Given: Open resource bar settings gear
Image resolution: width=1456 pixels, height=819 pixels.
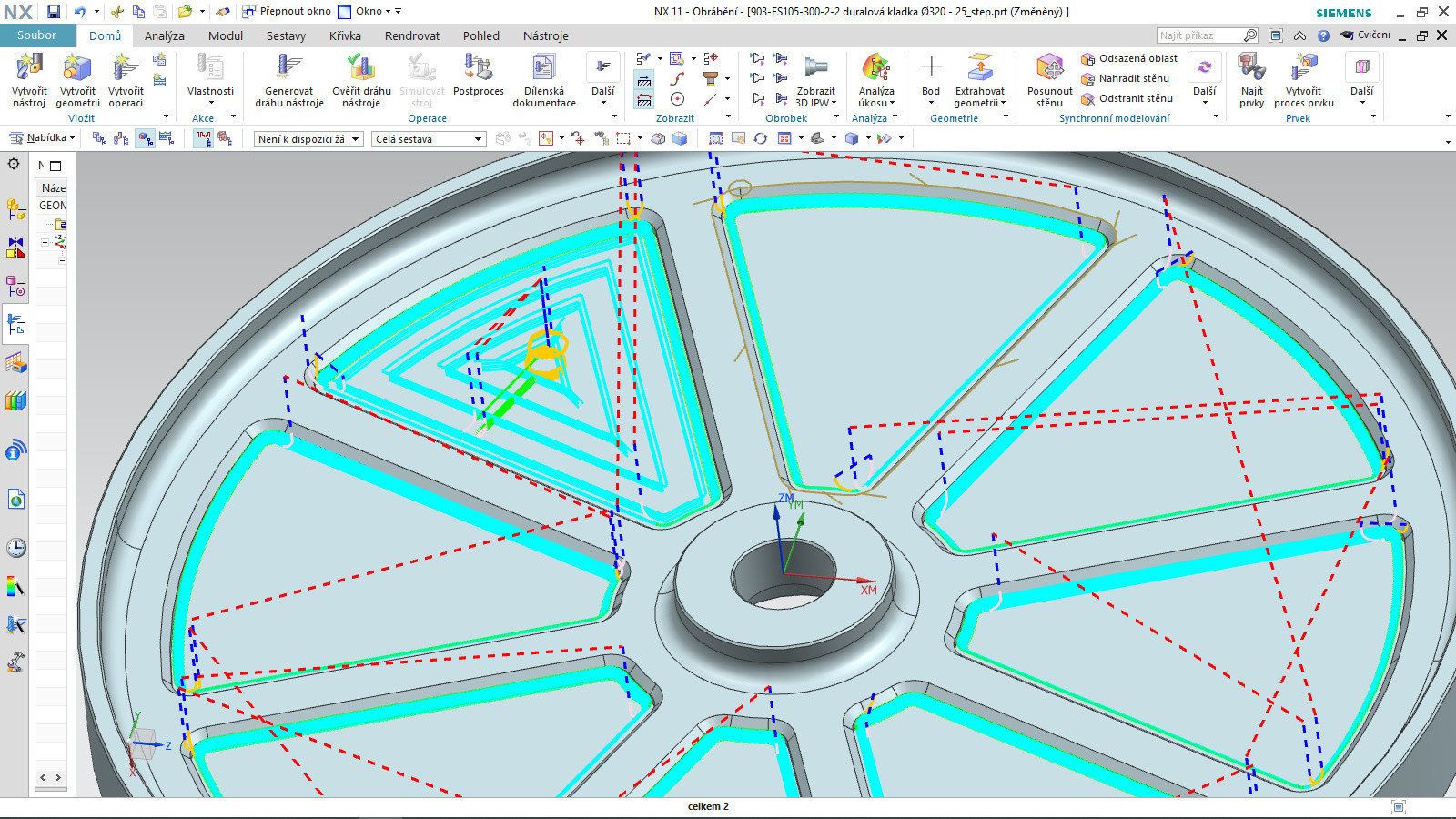Looking at the screenshot, I should click(x=14, y=164).
